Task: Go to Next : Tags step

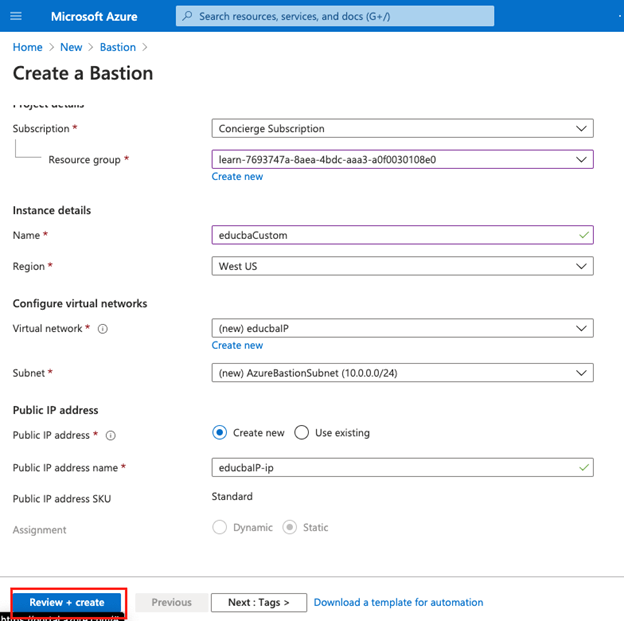Action: 258,602
